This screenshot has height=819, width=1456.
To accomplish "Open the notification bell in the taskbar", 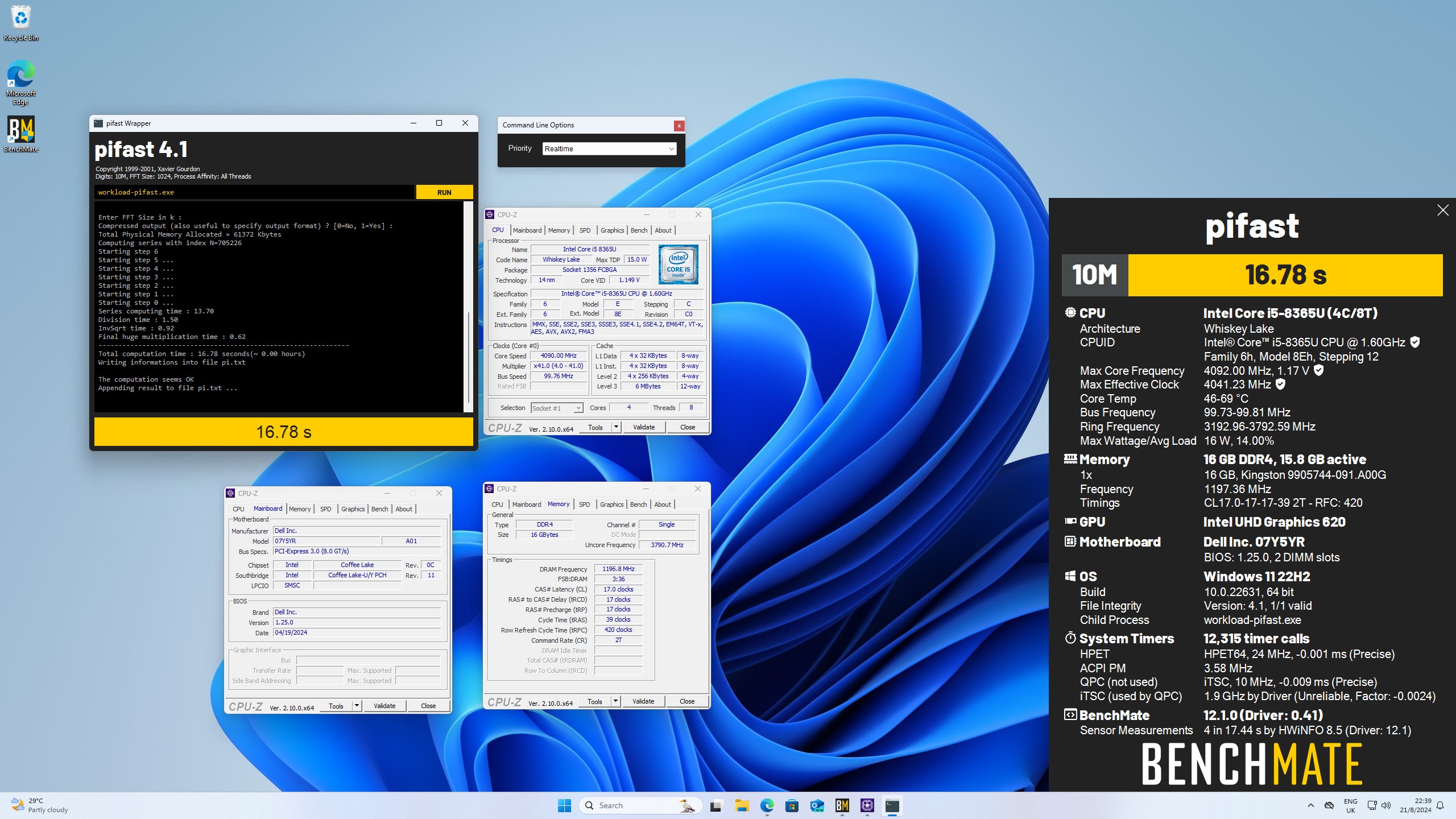I will [x=1440, y=805].
